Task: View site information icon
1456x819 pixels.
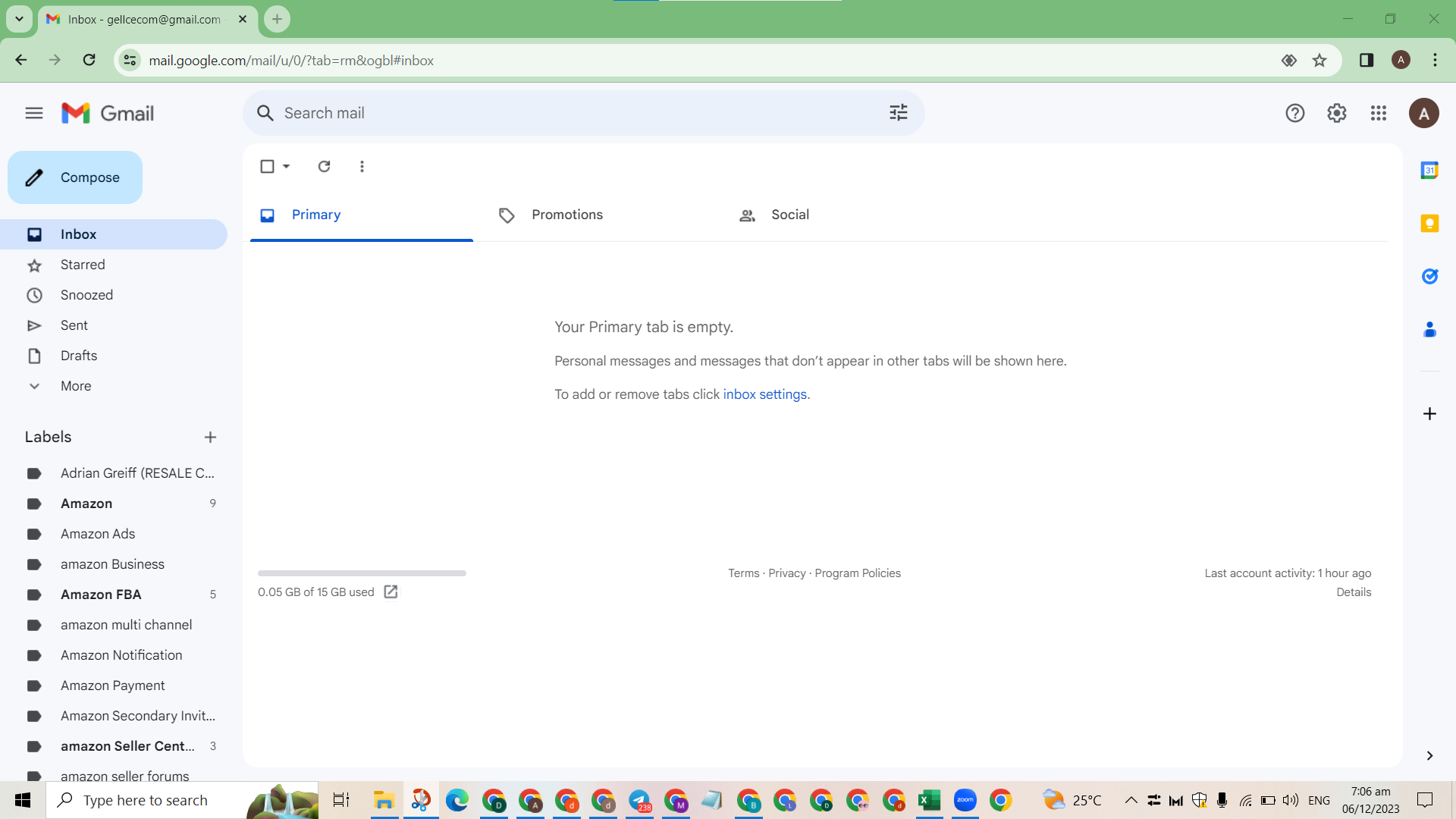Action: [130, 60]
